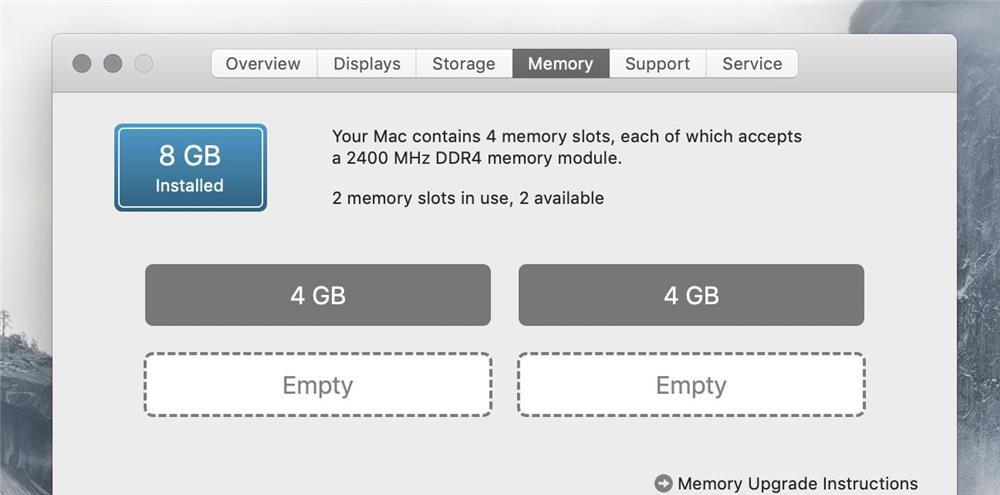Minimize the window with the second title-bar button
This screenshot has height=495, width=1000.
click(113, 64)
